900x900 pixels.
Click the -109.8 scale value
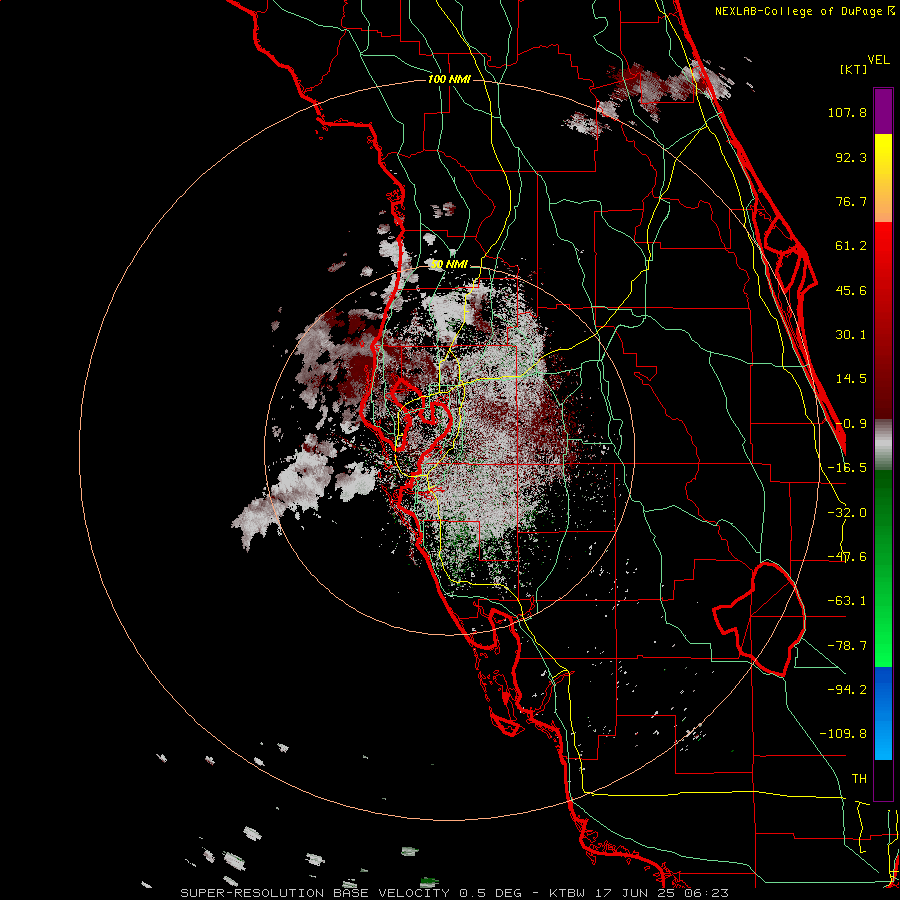(843, 734)
